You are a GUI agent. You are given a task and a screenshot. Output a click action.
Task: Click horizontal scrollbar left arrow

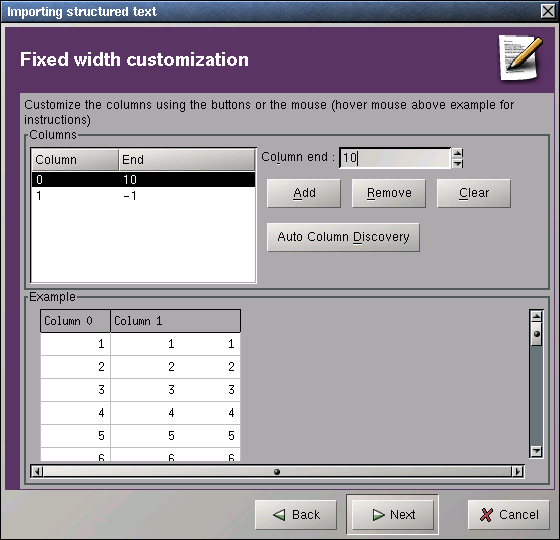pyautogui.click(x=37, y=472)
